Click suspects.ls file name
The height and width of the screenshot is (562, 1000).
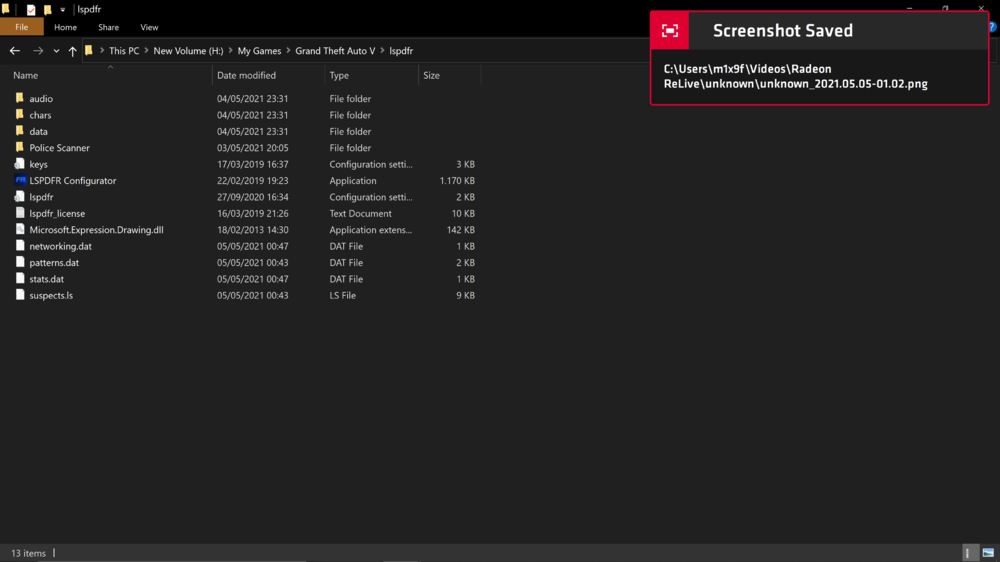click(x=51, y=295)
